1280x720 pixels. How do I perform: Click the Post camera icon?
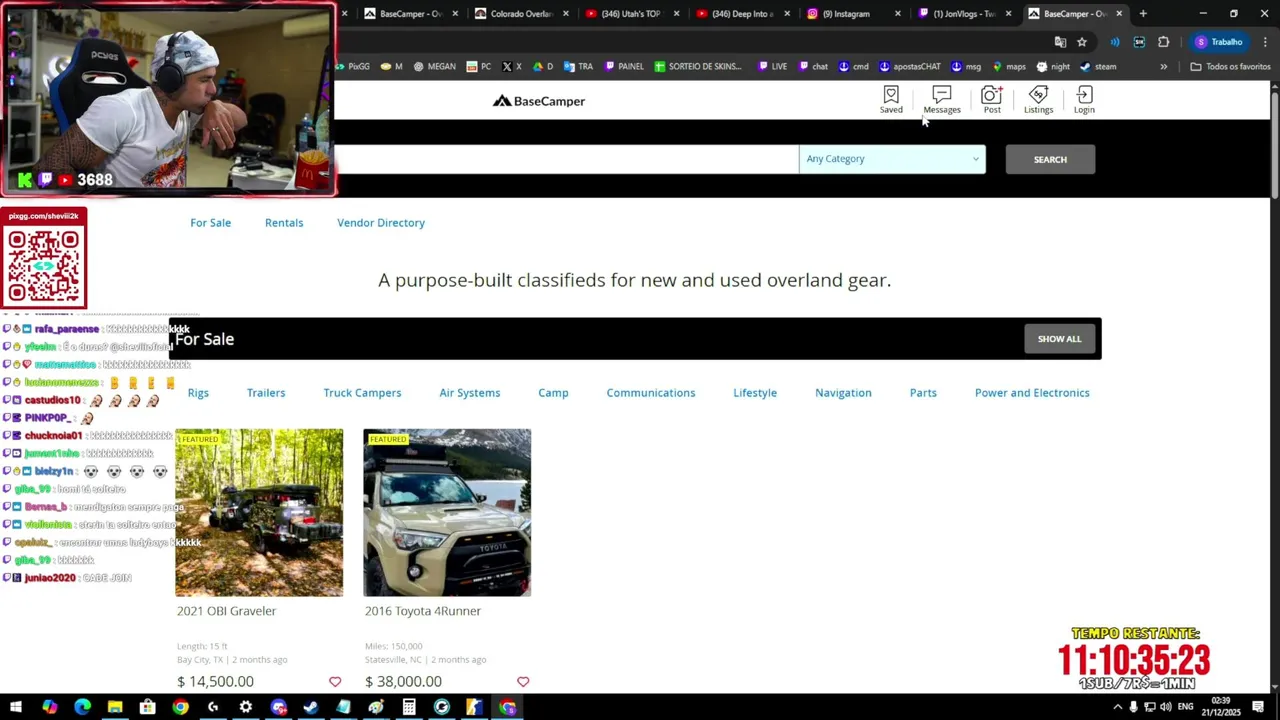[991, 99]
